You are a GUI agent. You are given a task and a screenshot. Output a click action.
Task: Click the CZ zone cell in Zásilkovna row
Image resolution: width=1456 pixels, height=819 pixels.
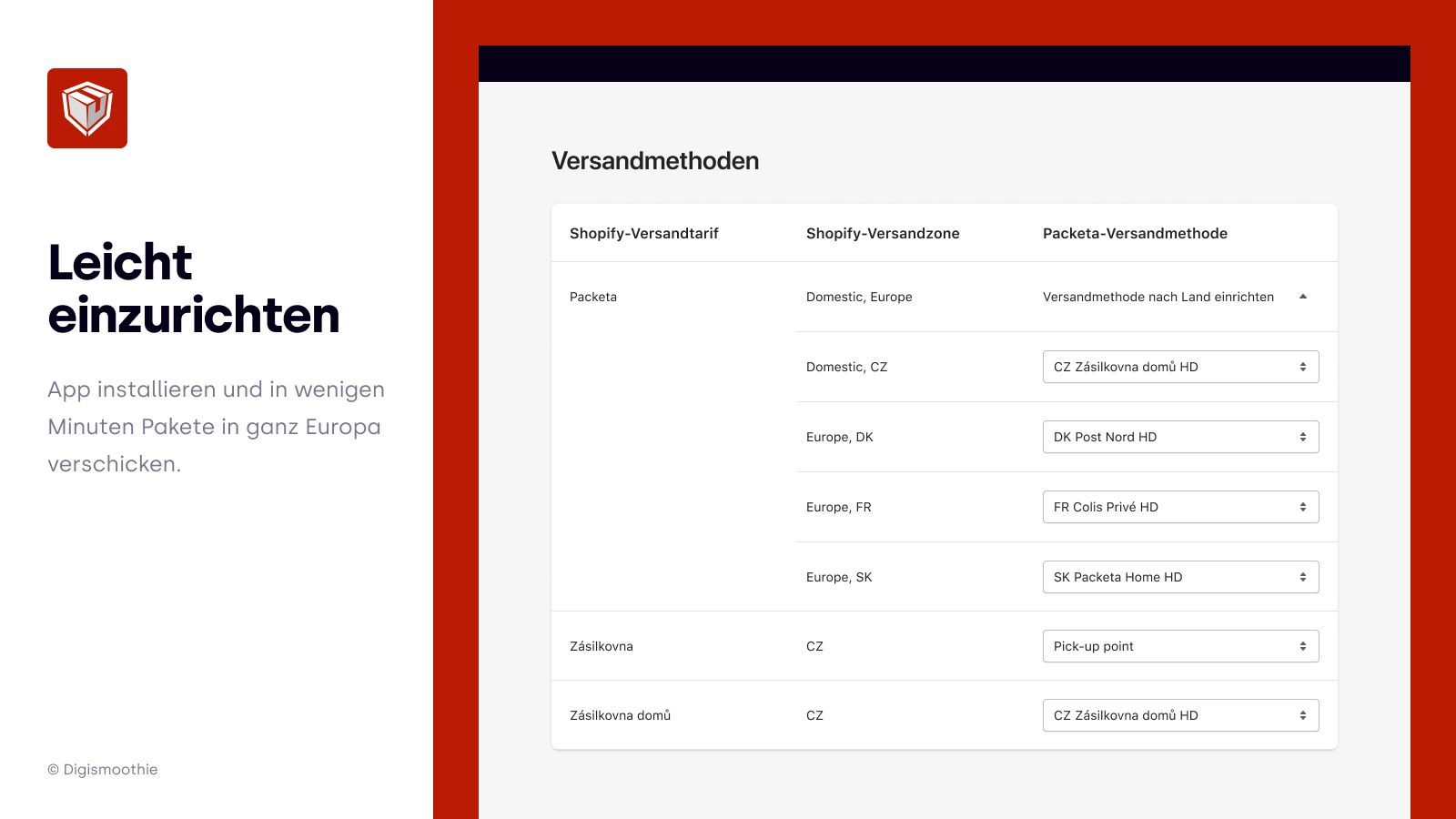point(814,646)
